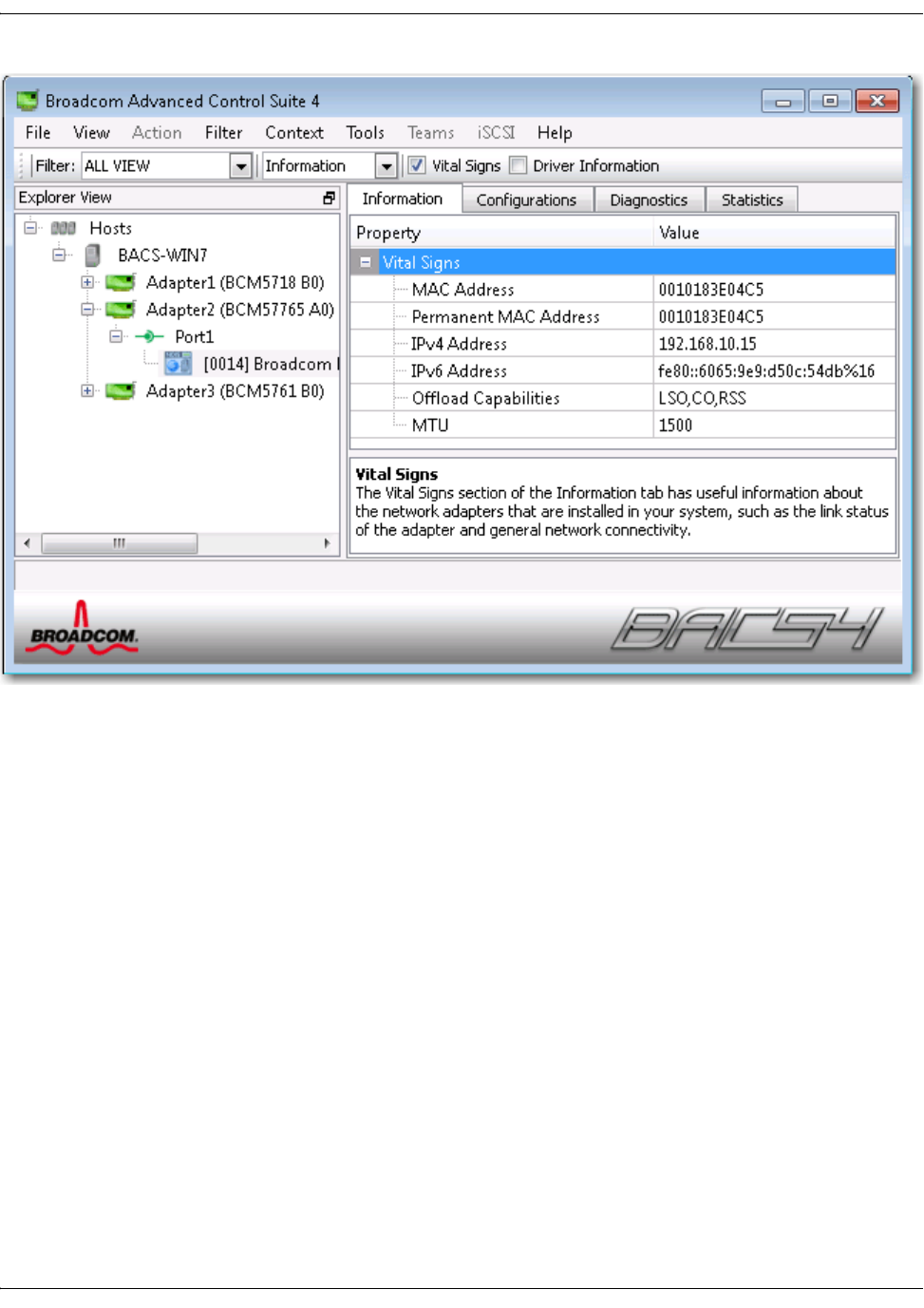The height and width of the screenshot is (1308, 924).
Task: Collapse the Port1 node
Action: tap(116, 336)
